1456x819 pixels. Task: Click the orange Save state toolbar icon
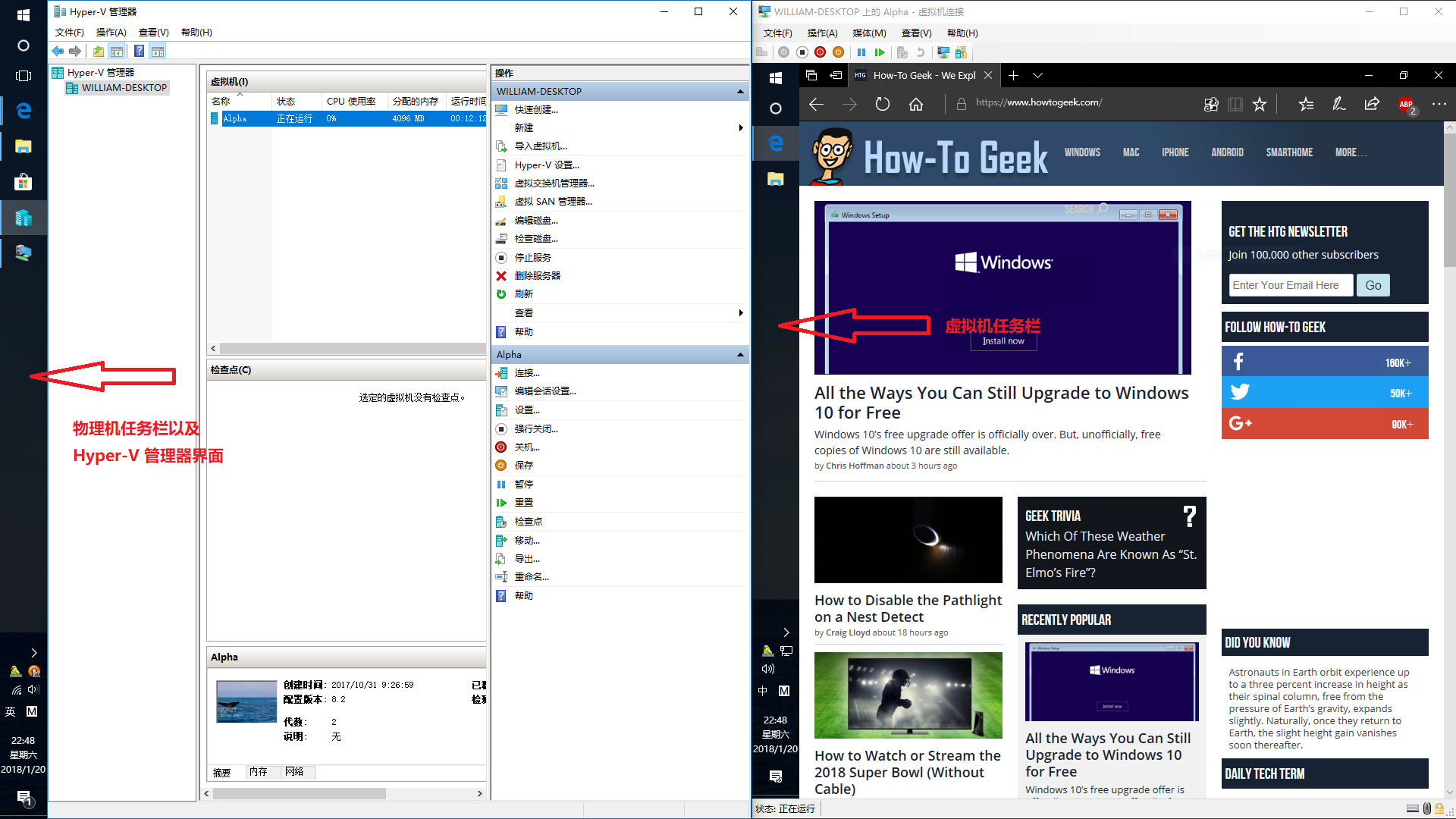pyautogui.click(x=838, y=52)
